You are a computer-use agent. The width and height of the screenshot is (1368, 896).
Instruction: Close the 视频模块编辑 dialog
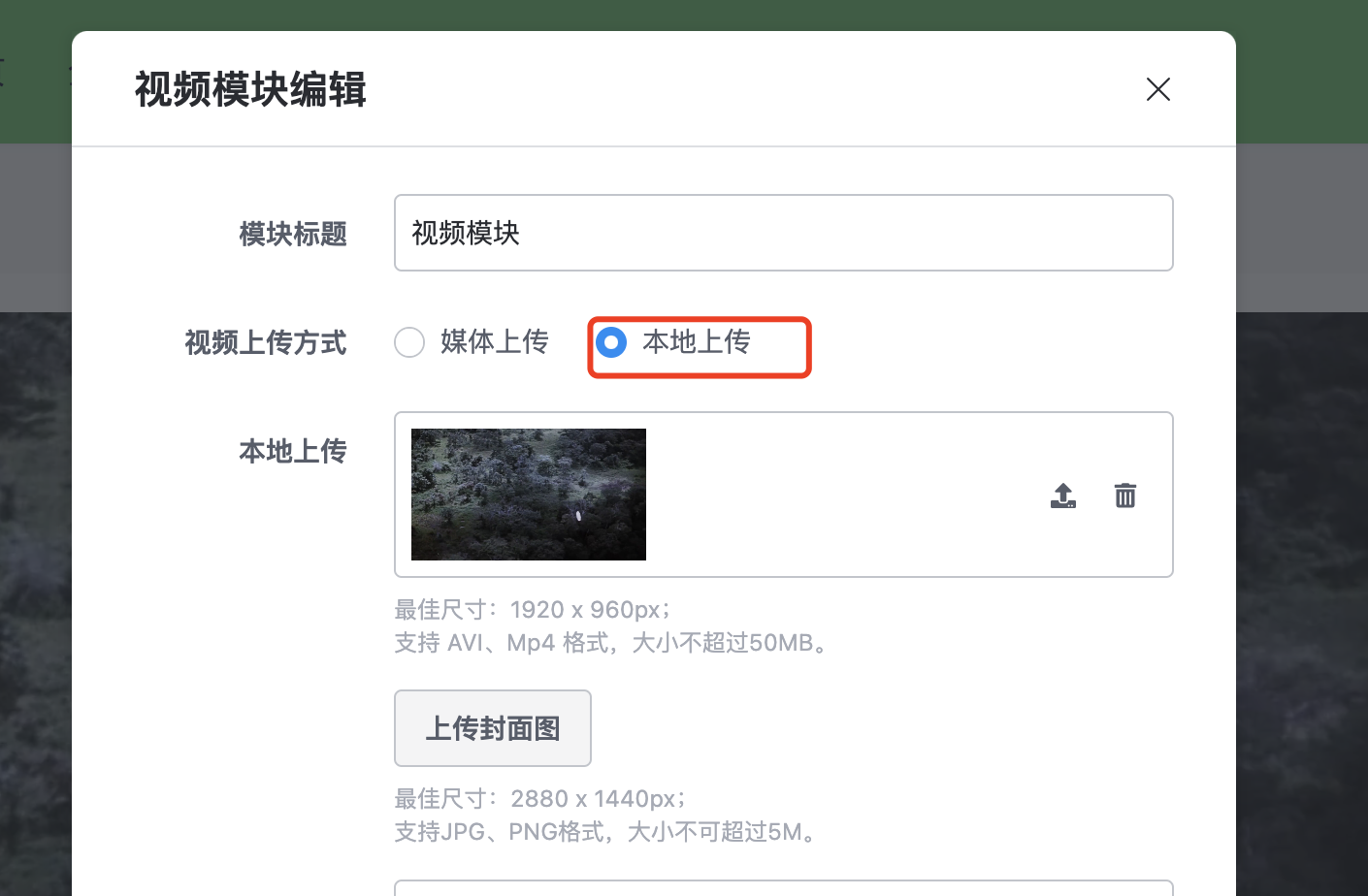tap(1157, 89)
